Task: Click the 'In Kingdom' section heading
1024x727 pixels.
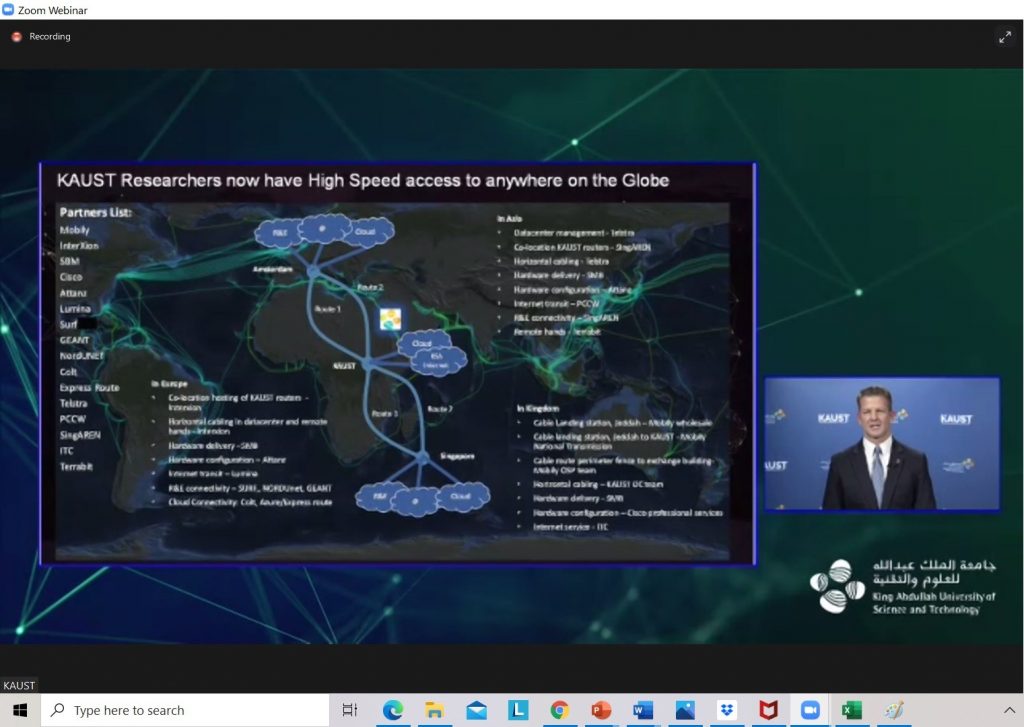Action: point(538,408)
